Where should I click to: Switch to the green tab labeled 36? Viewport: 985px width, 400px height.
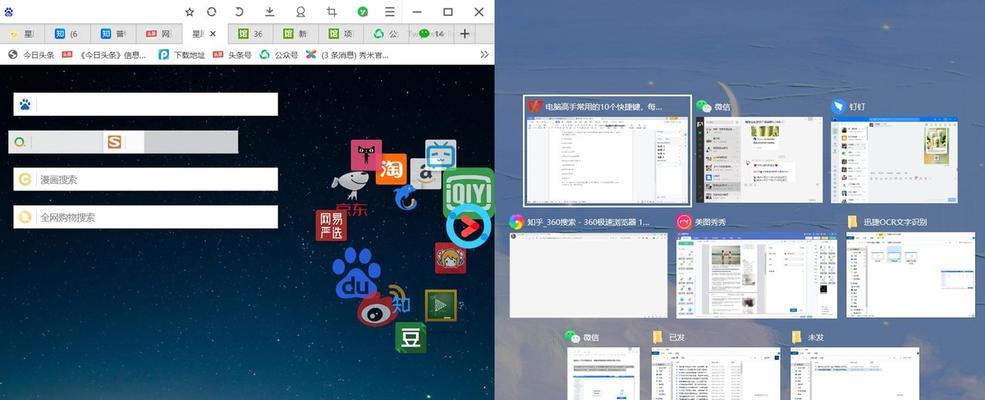click(250, 34)
